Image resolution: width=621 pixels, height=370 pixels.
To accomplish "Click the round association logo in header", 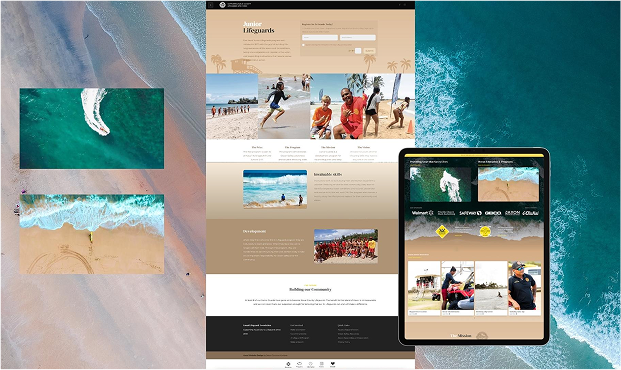I will [x=223, y=5].
